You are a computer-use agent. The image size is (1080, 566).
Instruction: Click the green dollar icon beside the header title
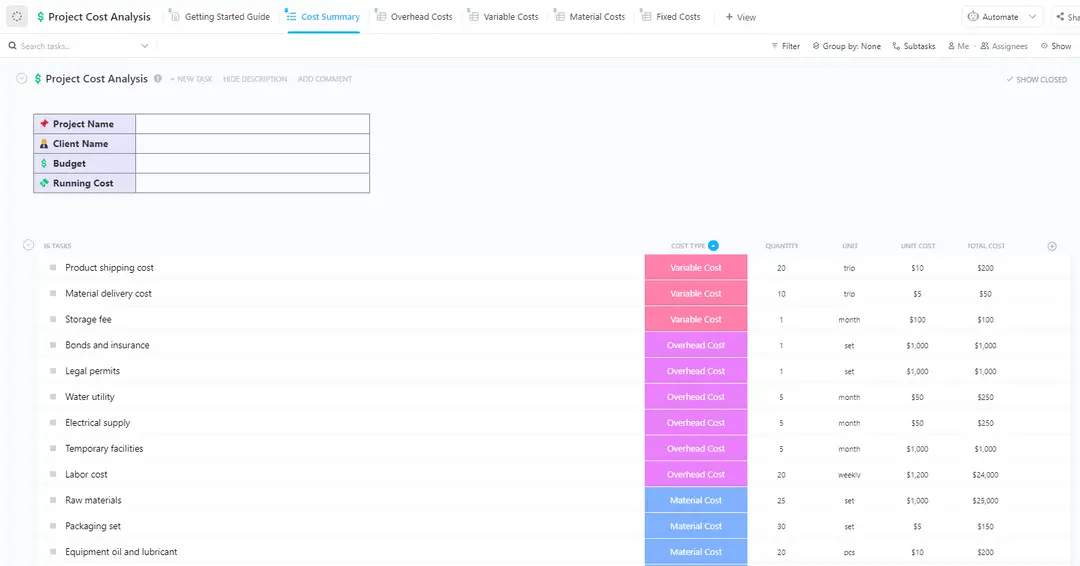(40, 17)
